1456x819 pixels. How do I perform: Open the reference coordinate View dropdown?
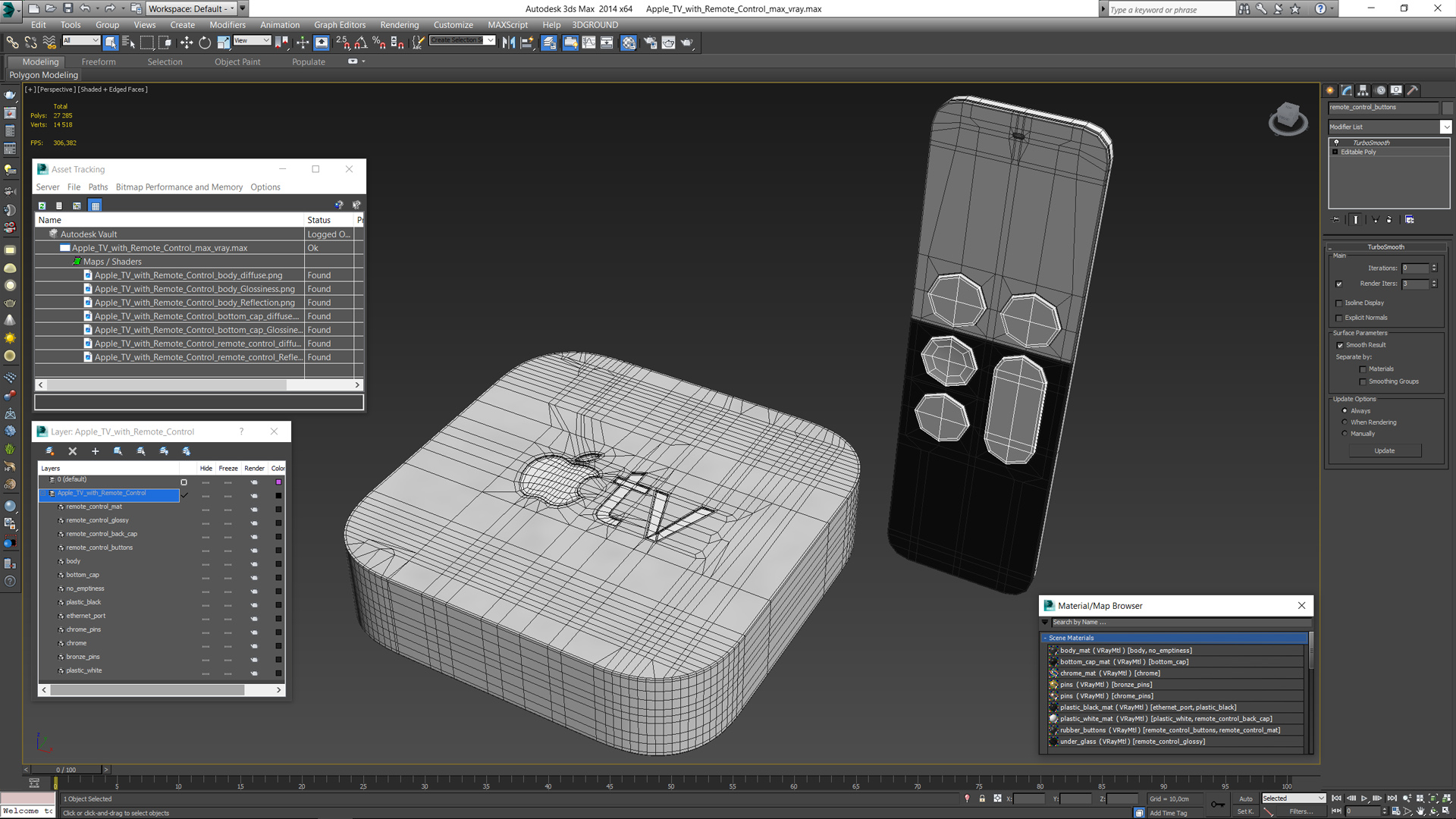pos(252,41)
